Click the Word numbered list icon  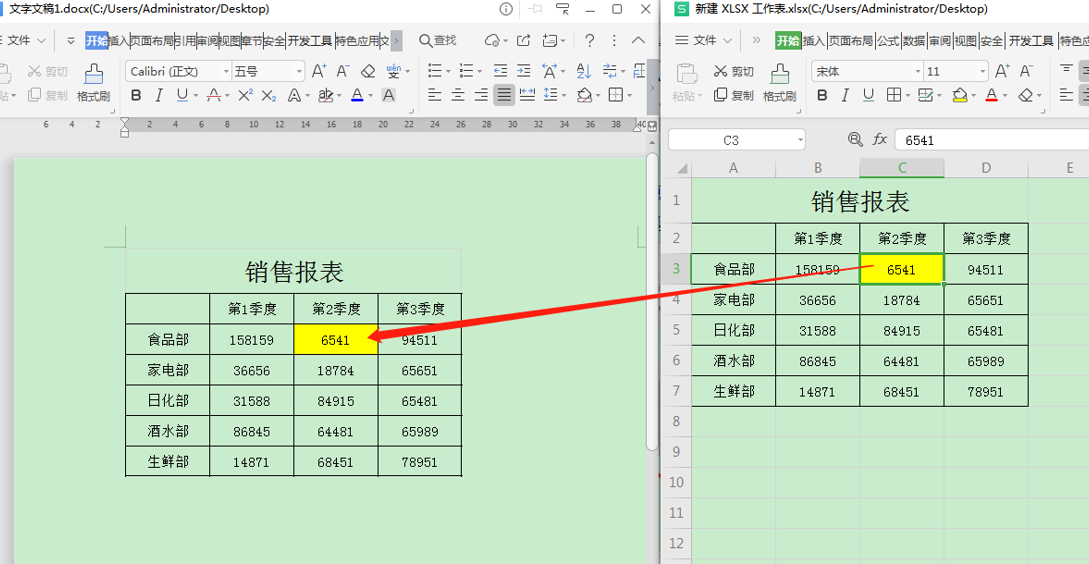pos(466,71)
